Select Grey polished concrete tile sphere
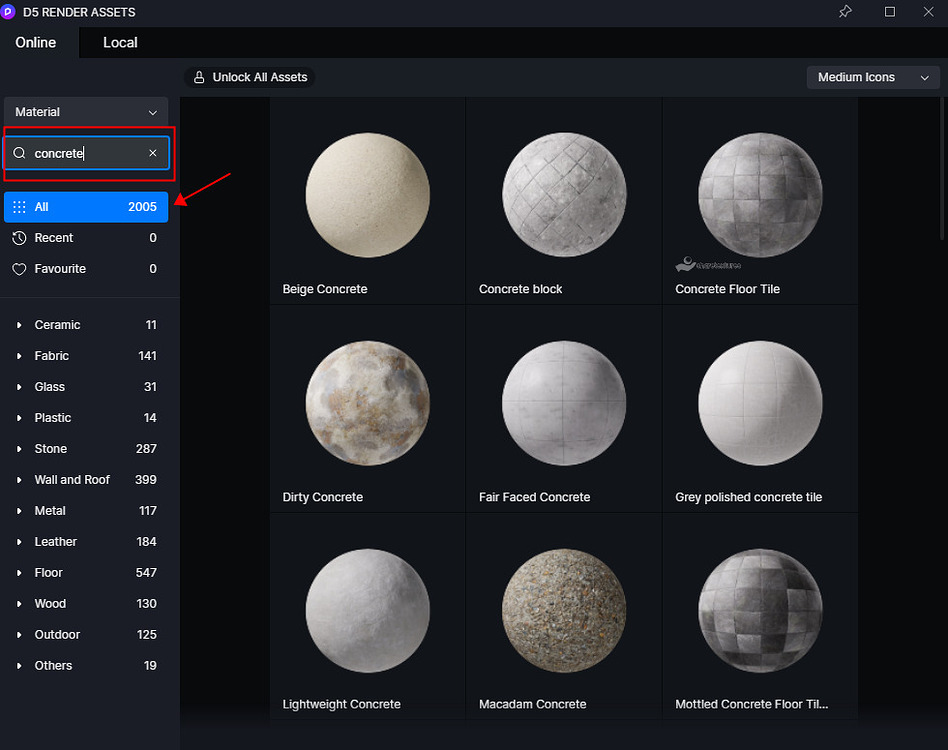Screen dimensions: 948x750 point(760,403)
